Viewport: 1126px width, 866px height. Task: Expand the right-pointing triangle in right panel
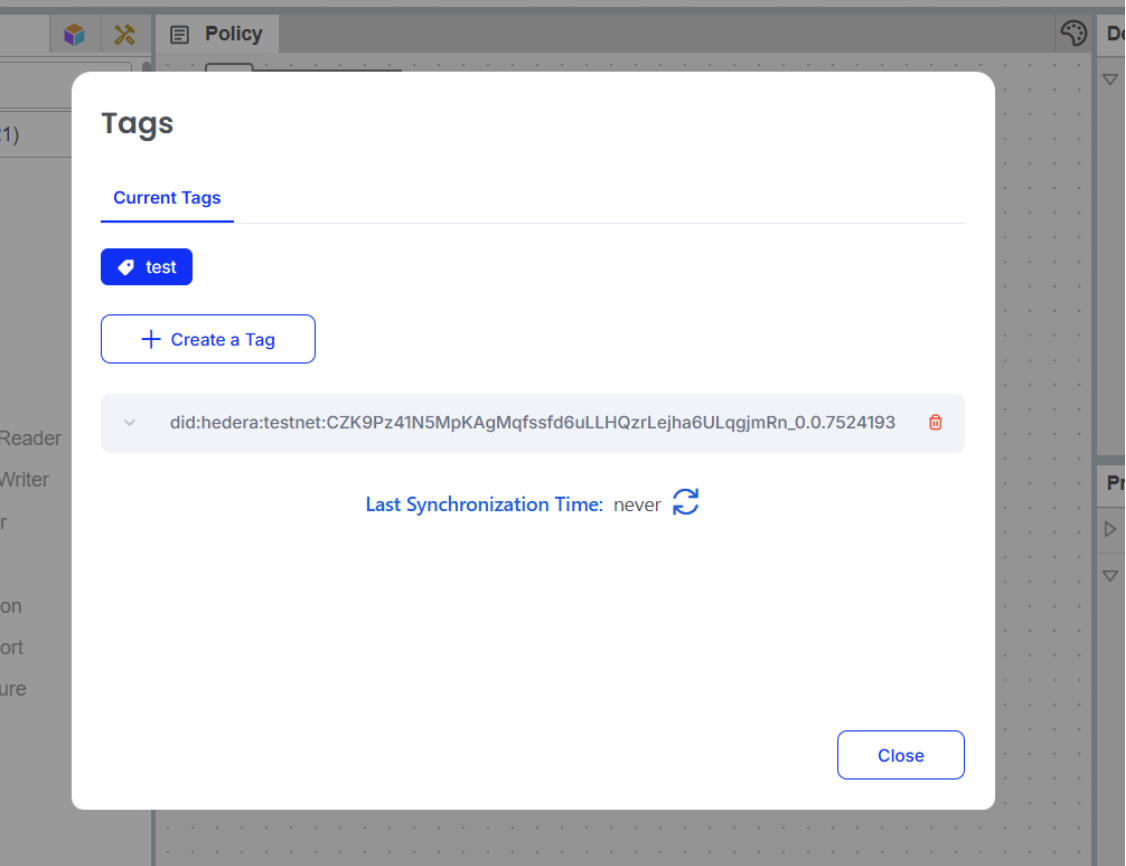[x=1110, y=529]
